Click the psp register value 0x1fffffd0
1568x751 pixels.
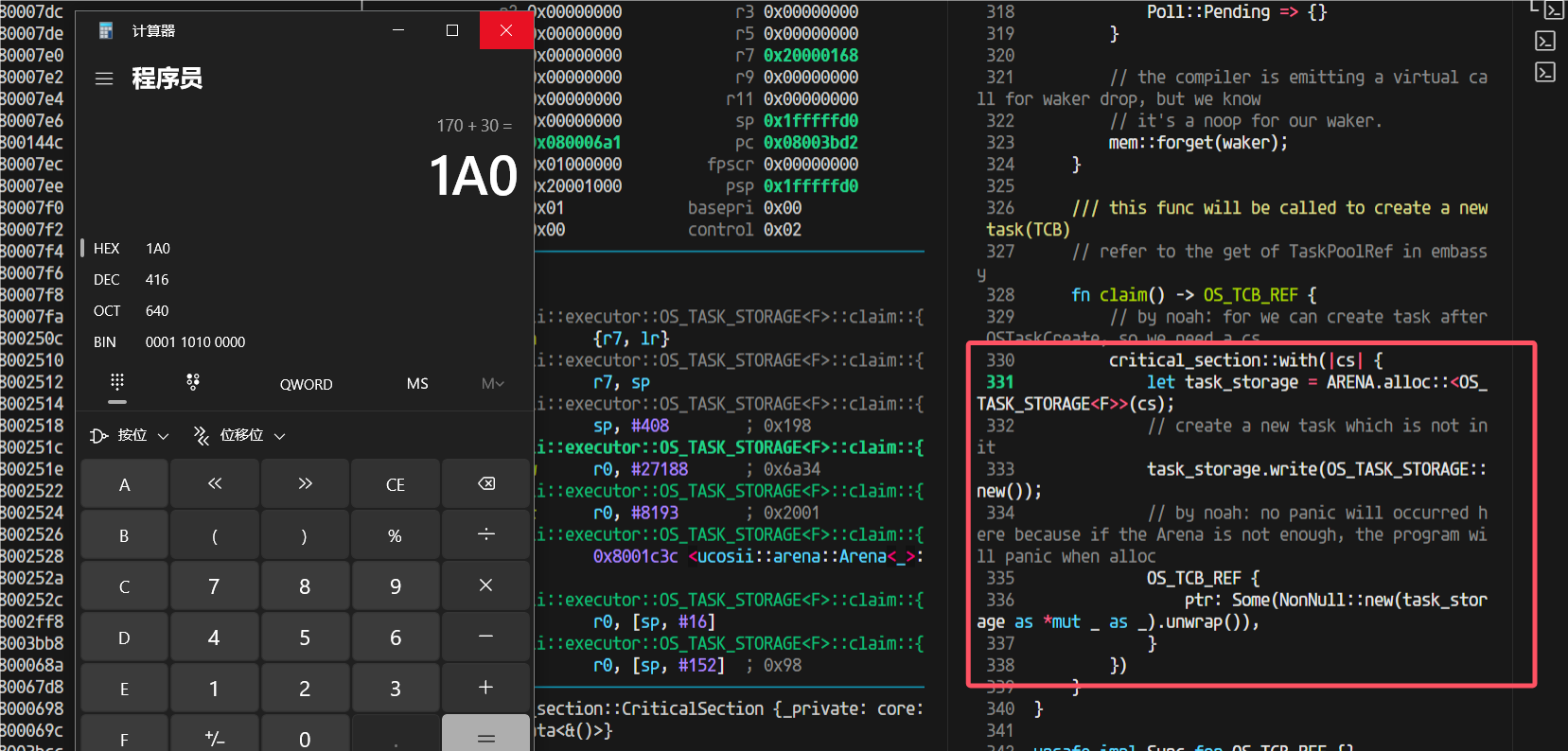click(x=811, y=186)
